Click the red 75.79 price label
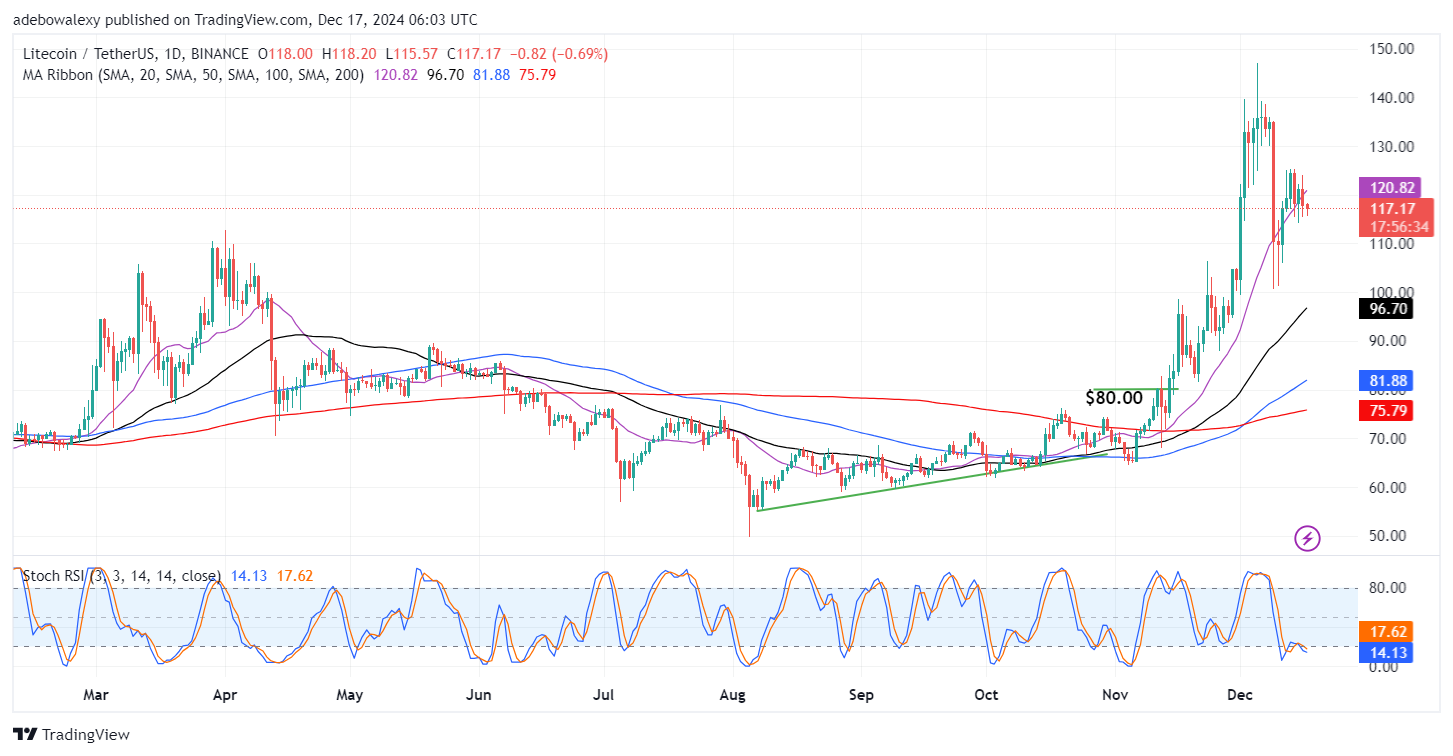Viewport: 1453px width, 756px height. pos(1384,411)
